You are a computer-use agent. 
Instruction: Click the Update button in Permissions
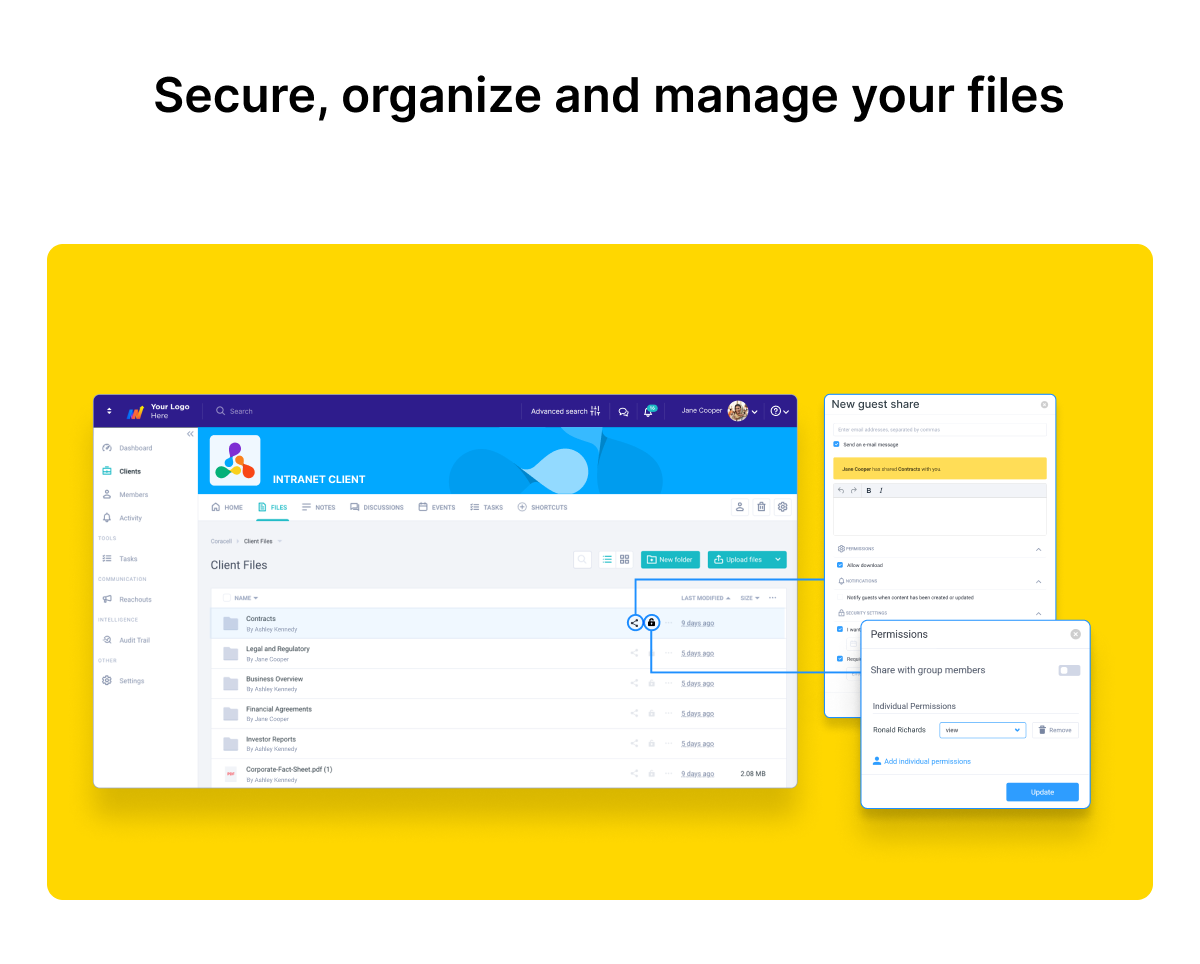(1042, 791)
